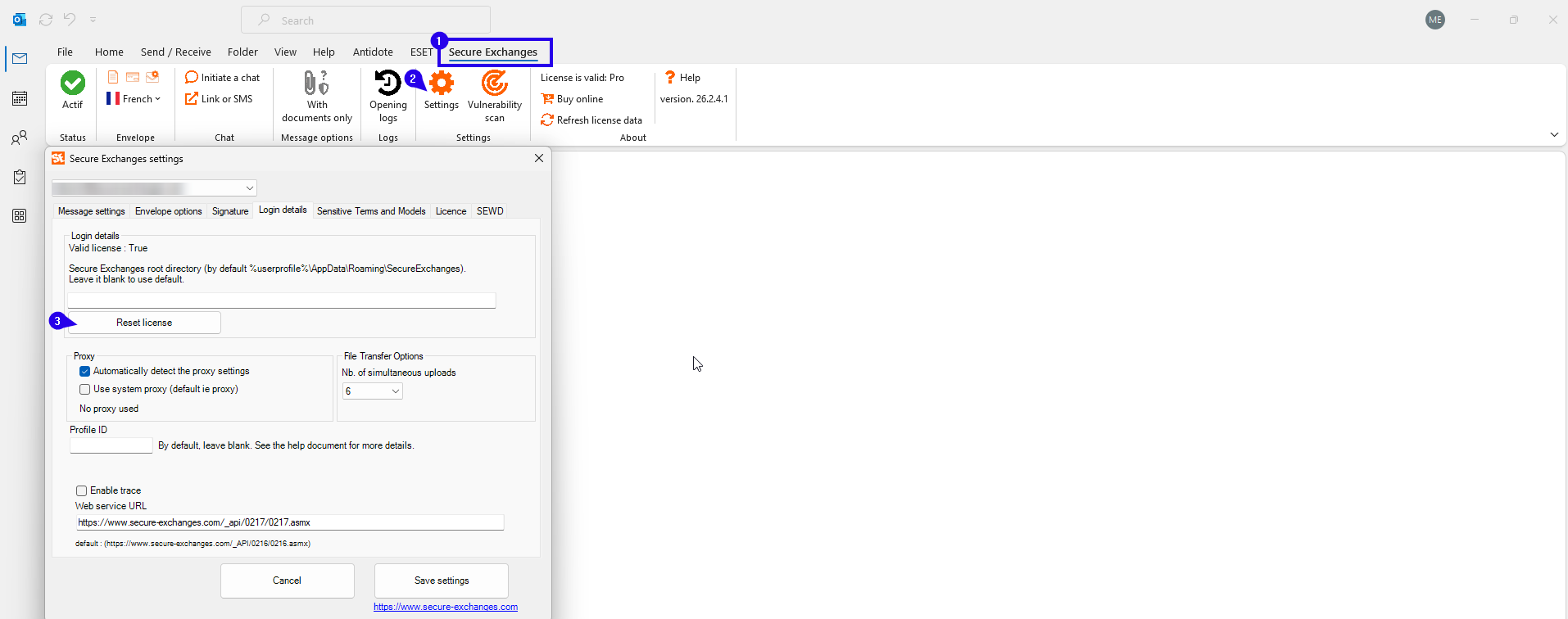The height and width of the screenshot is (619, 1568).
Task: Select the Secure Exchanges ribbon tab
Action: [x=493, y=52]
